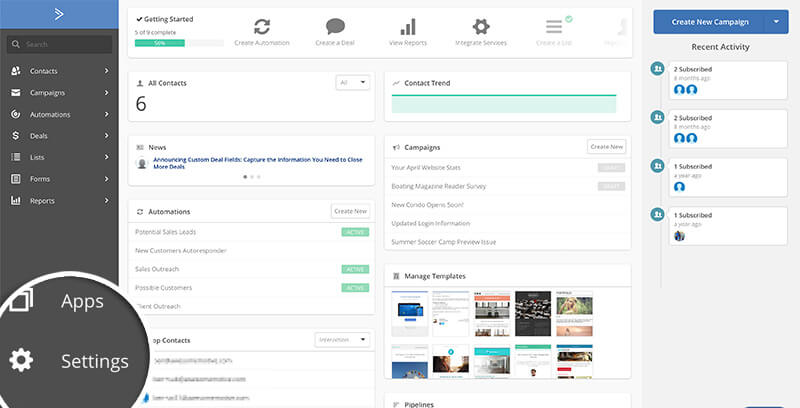
Task: Select the first news carousel dot
Action: [245, 177]
